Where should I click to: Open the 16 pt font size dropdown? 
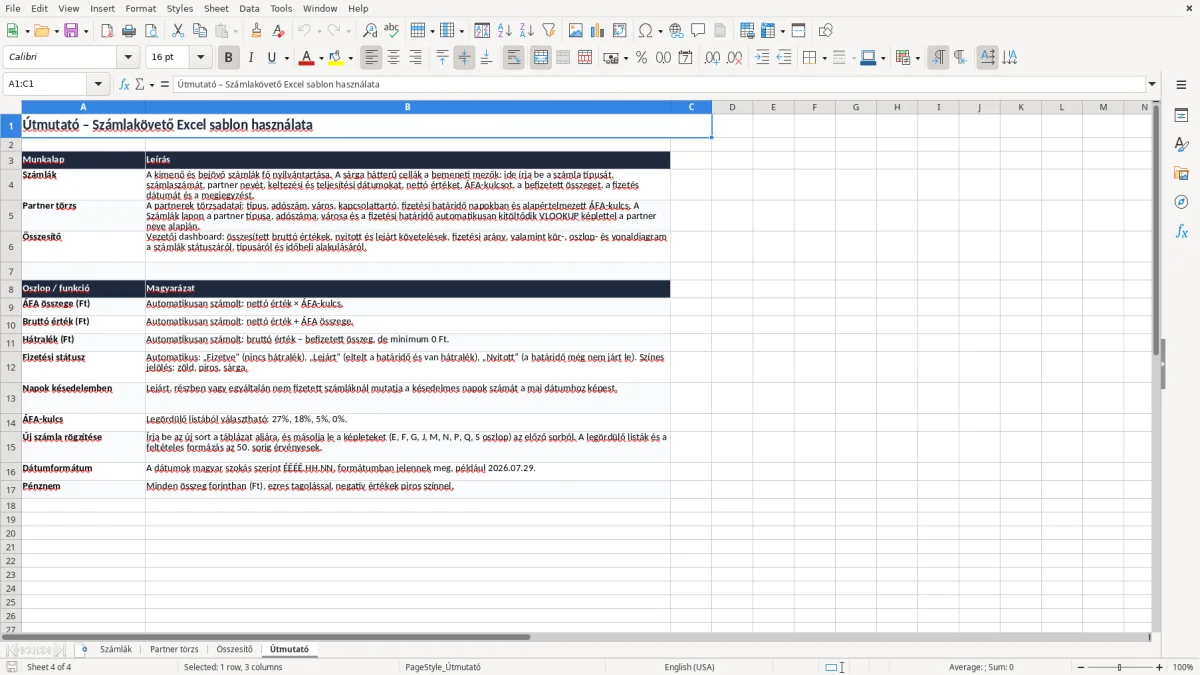pos(201,58)
